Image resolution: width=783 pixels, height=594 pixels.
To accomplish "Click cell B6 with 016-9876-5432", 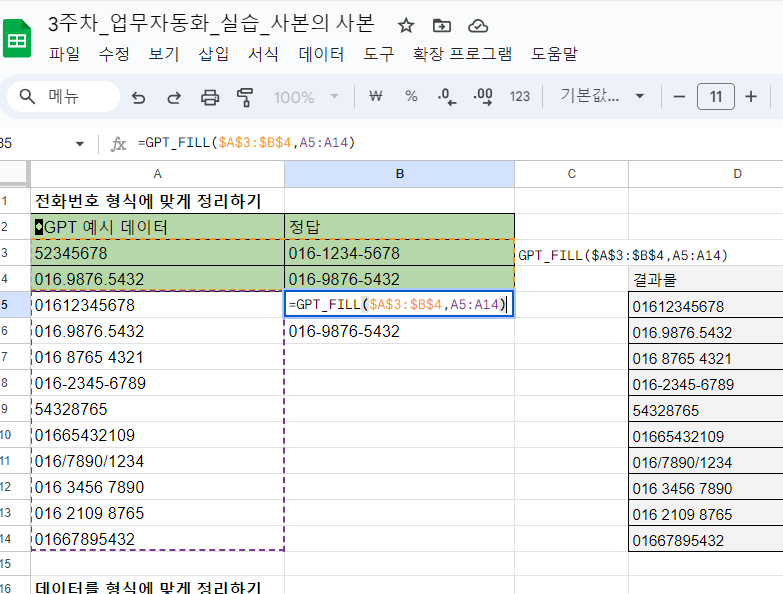I will 399,331.
